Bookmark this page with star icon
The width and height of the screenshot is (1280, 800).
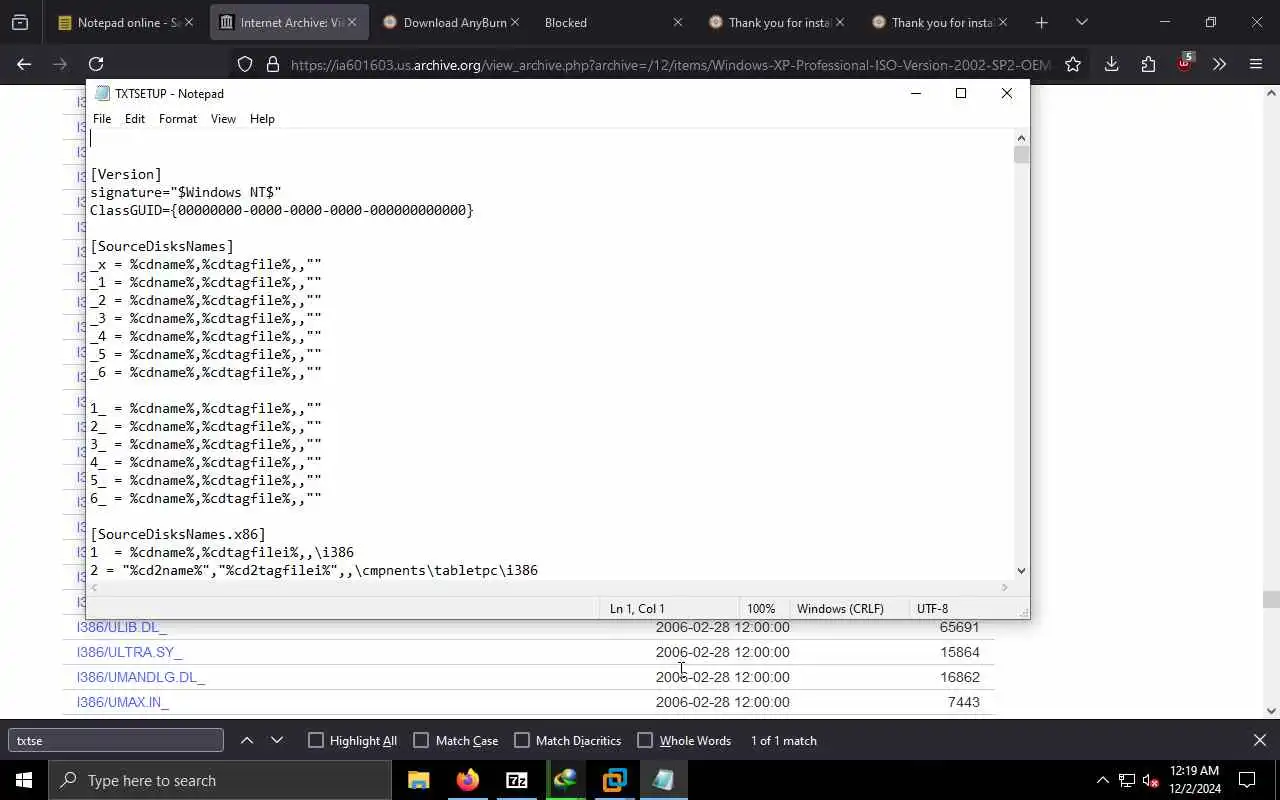click(1073, 64)
